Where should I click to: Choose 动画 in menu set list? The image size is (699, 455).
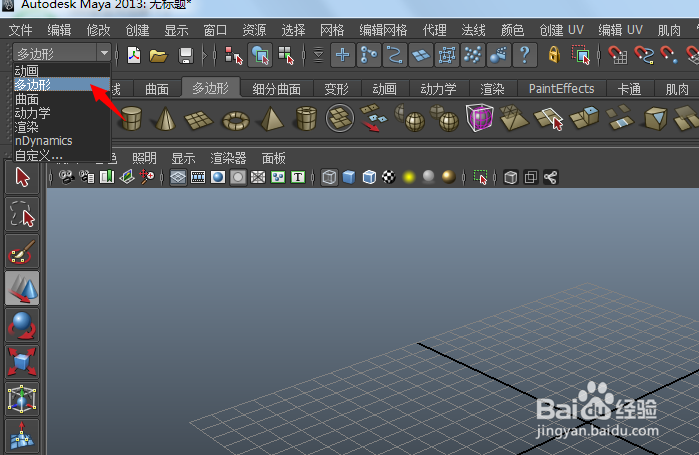coord(61,70)
